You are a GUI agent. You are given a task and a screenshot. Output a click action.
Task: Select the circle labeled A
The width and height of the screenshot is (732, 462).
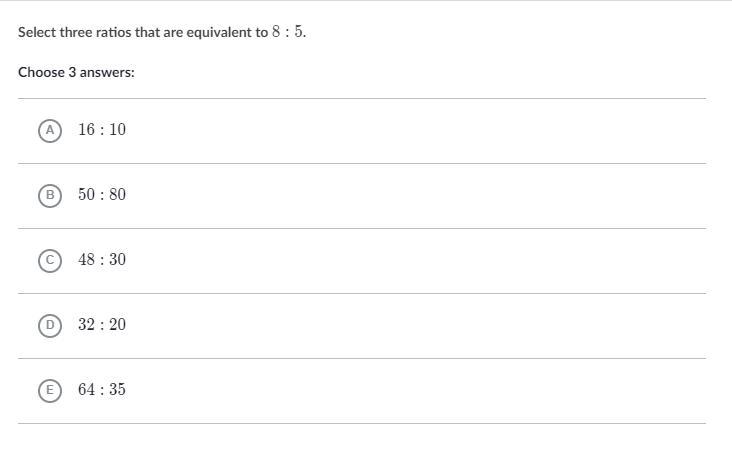pos(50,131)
